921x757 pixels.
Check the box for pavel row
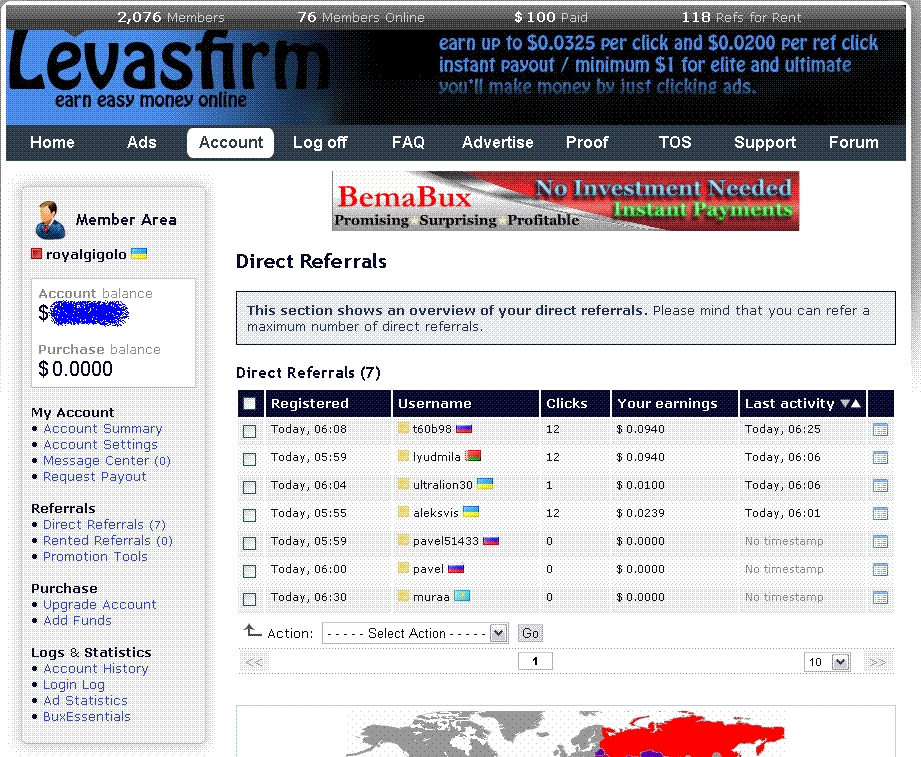[250, 571]
